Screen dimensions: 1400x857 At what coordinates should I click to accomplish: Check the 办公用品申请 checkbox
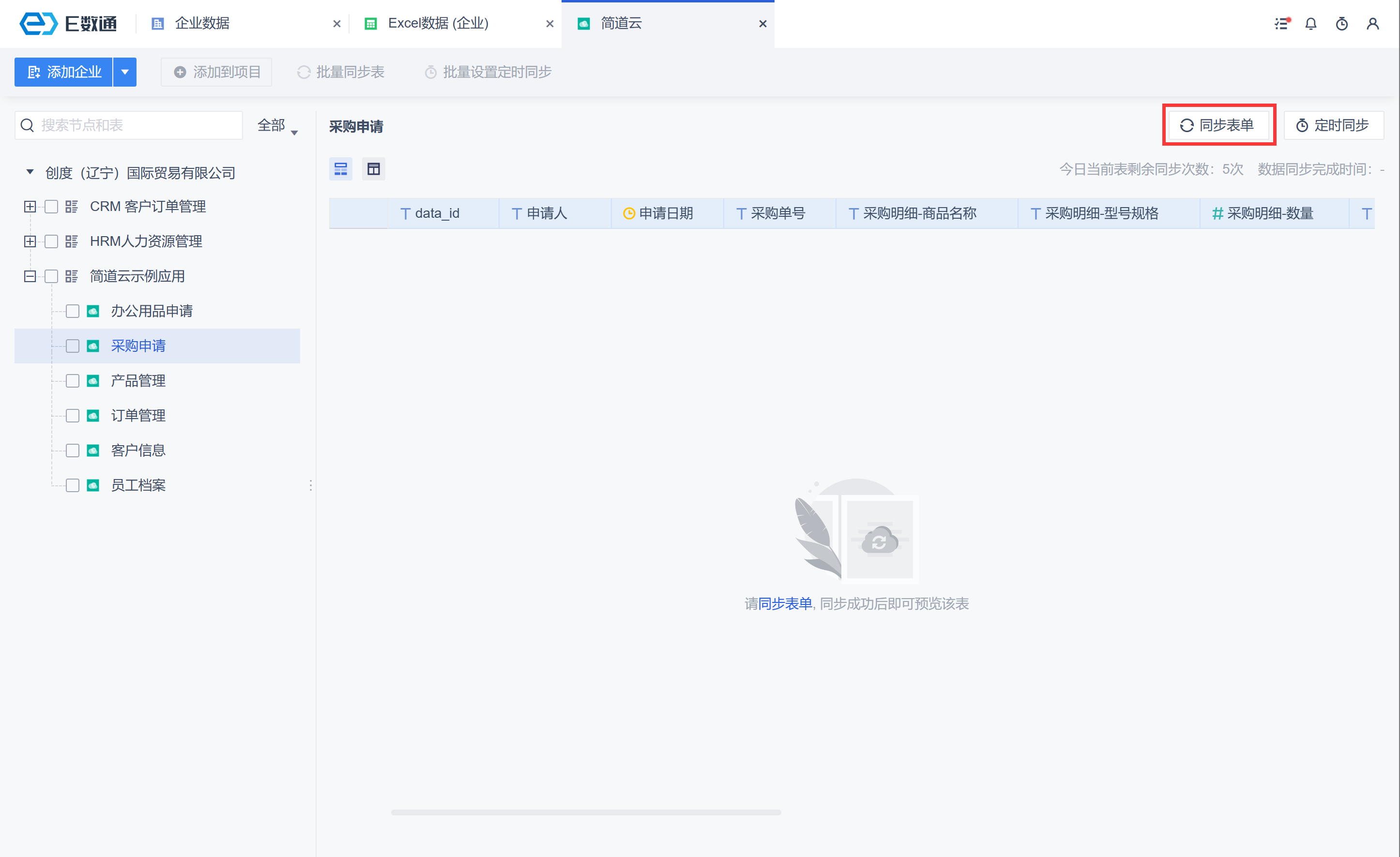point(73,311)
